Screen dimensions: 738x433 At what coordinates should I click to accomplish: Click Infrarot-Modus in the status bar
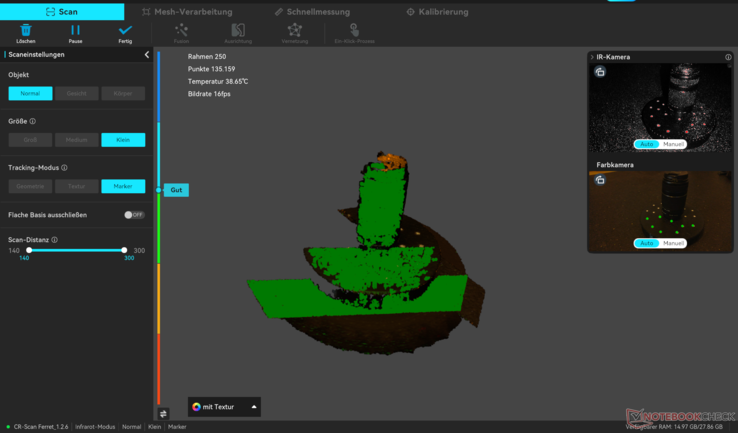(x=95, y=427)
